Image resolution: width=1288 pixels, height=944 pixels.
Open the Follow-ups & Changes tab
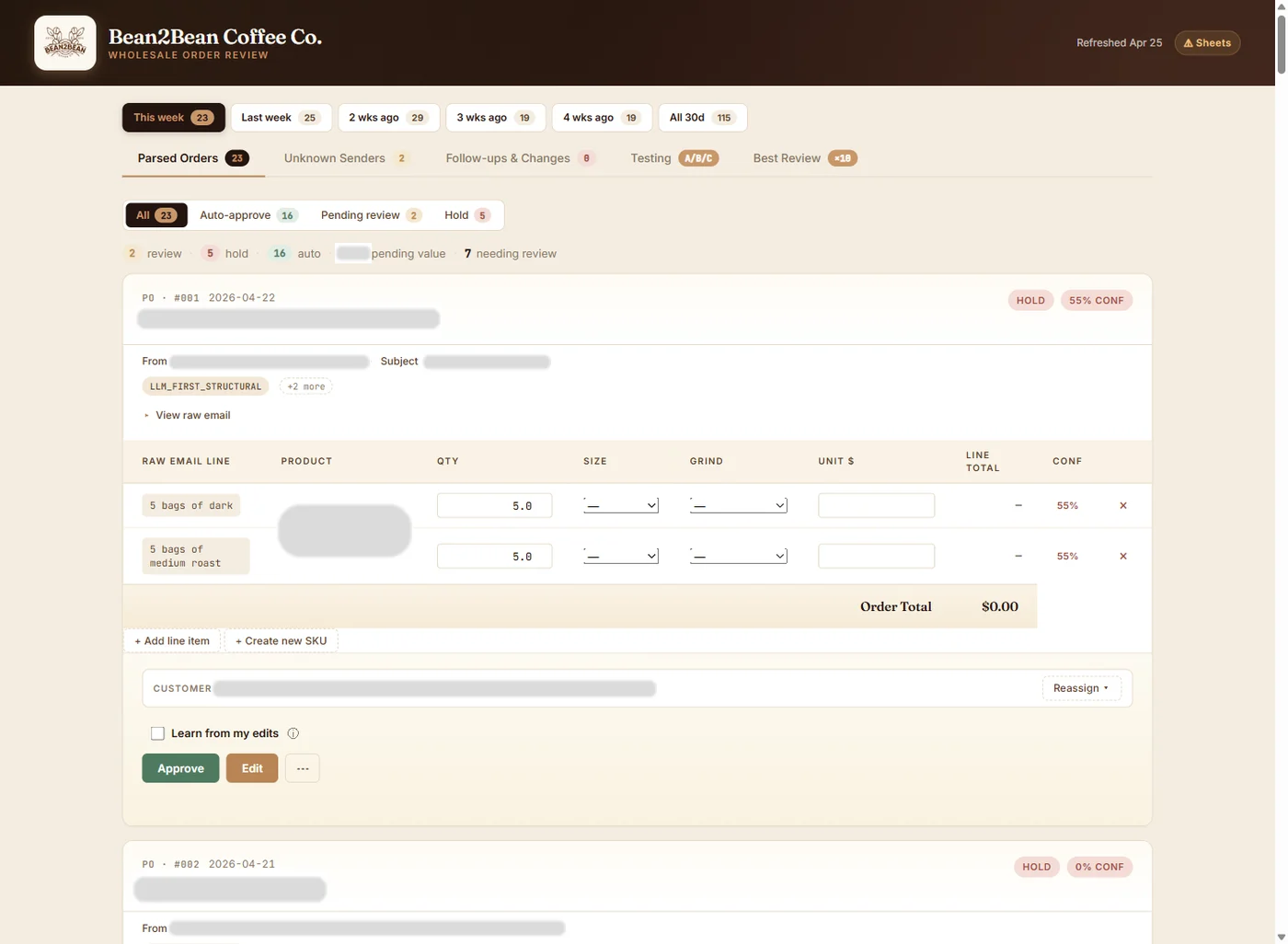click(521, 158)
